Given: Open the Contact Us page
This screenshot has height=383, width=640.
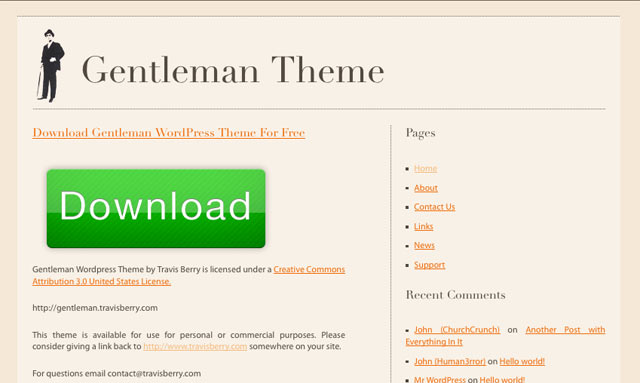Looking at the screenshot, I should (x=434, y=207).
